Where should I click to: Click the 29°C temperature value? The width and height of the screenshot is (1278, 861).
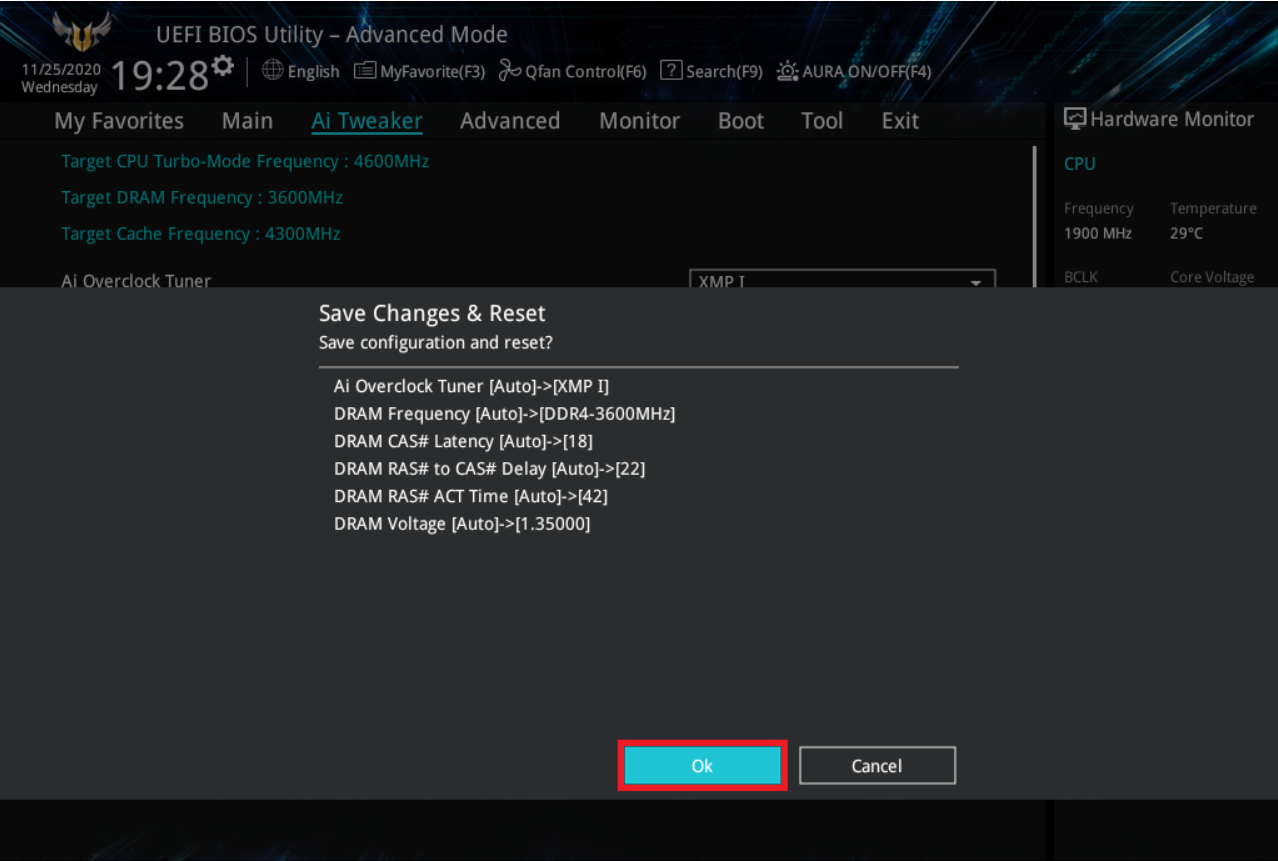click(1187, 233)
